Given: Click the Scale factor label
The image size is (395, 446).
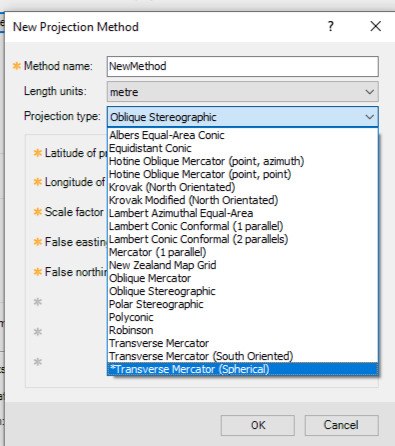Looking at the screenshot, I should (x=74, y=212).
